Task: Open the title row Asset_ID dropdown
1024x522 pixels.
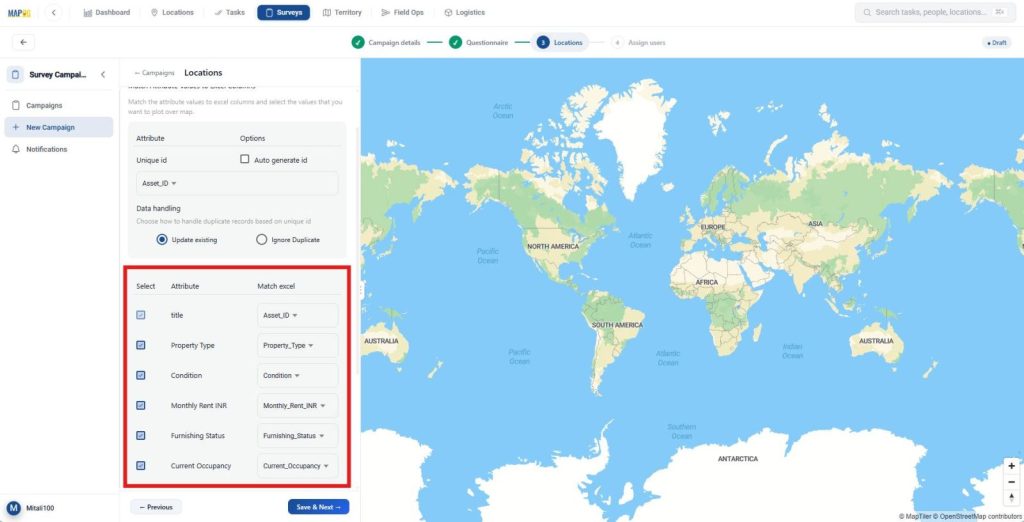Action: pos(298,315)
